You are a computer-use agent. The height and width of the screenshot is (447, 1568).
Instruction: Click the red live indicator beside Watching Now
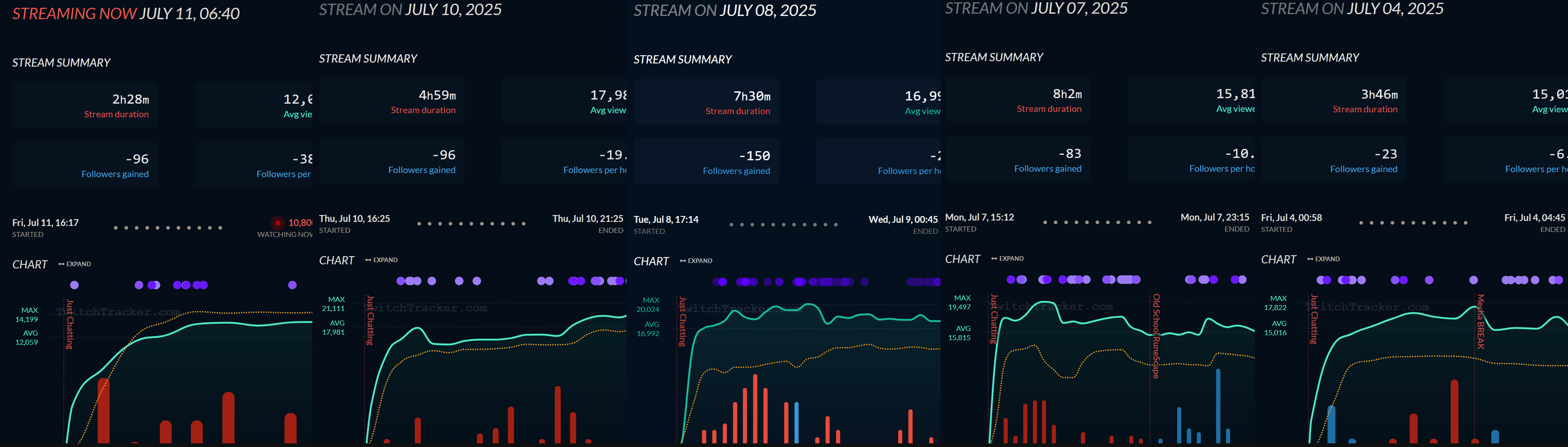point(278,223)
